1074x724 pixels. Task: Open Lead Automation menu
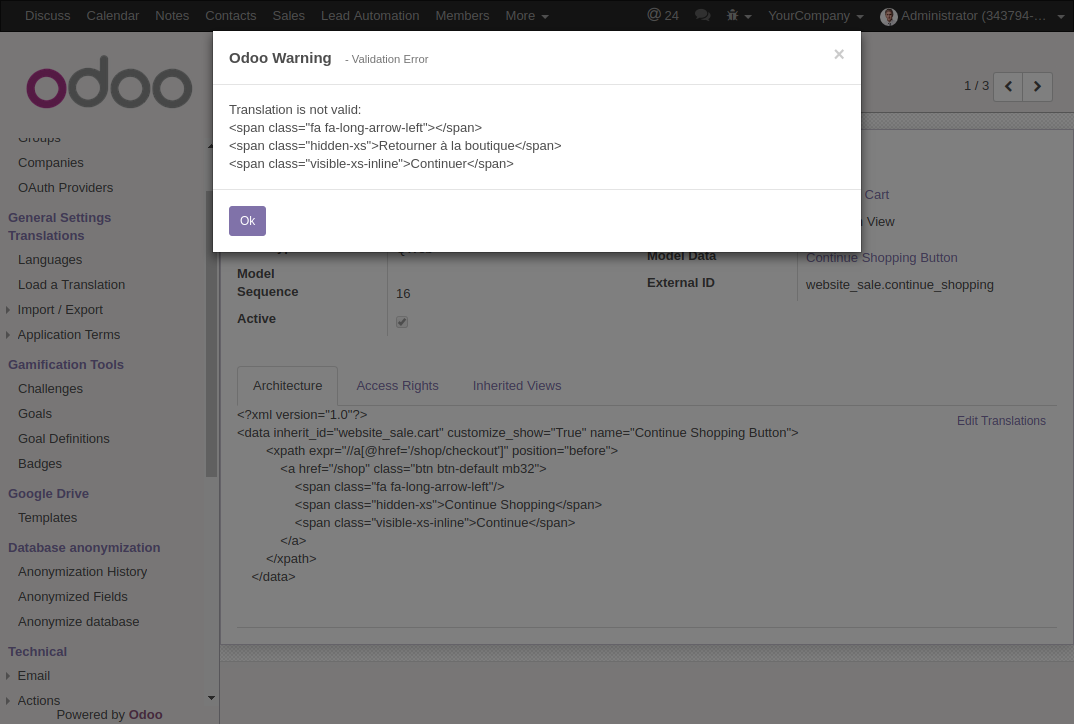coord(370,15)
